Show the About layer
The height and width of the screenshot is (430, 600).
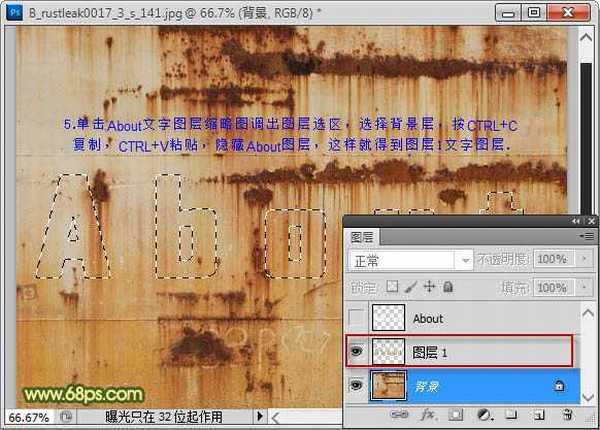click(x=357, y=318)
